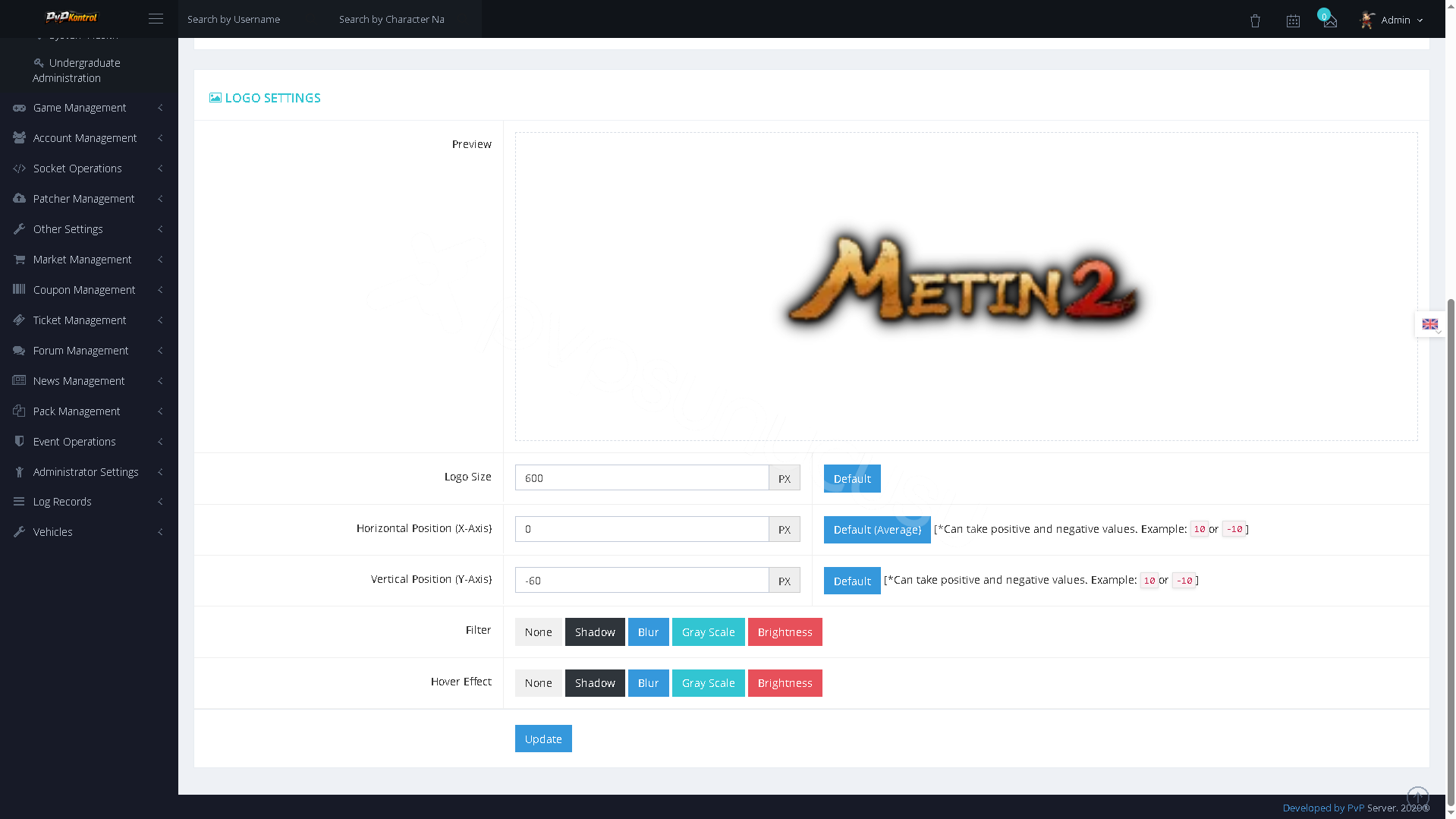Open the Log Records menu
1456x819 pixels.
click(89, 502)
